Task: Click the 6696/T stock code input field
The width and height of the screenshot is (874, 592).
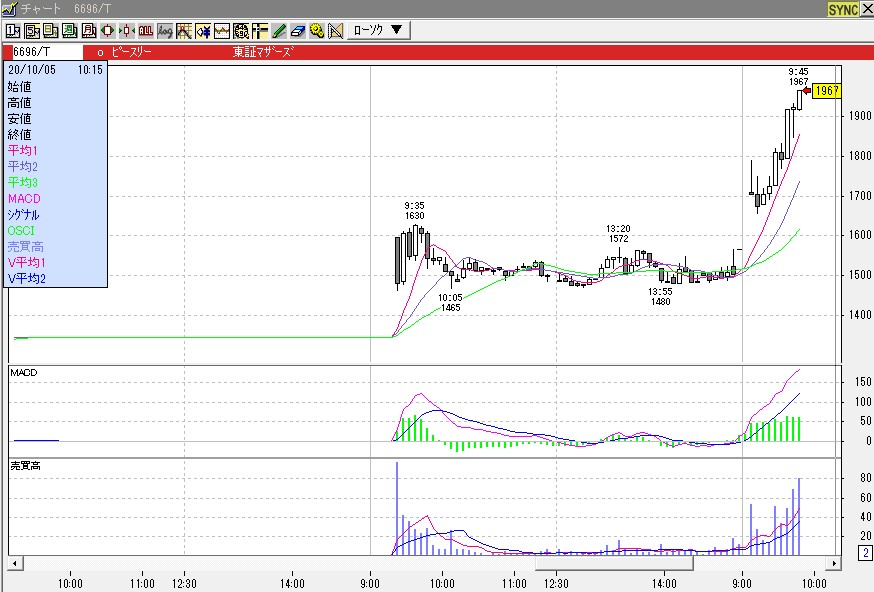Action: tap(43, 51)
